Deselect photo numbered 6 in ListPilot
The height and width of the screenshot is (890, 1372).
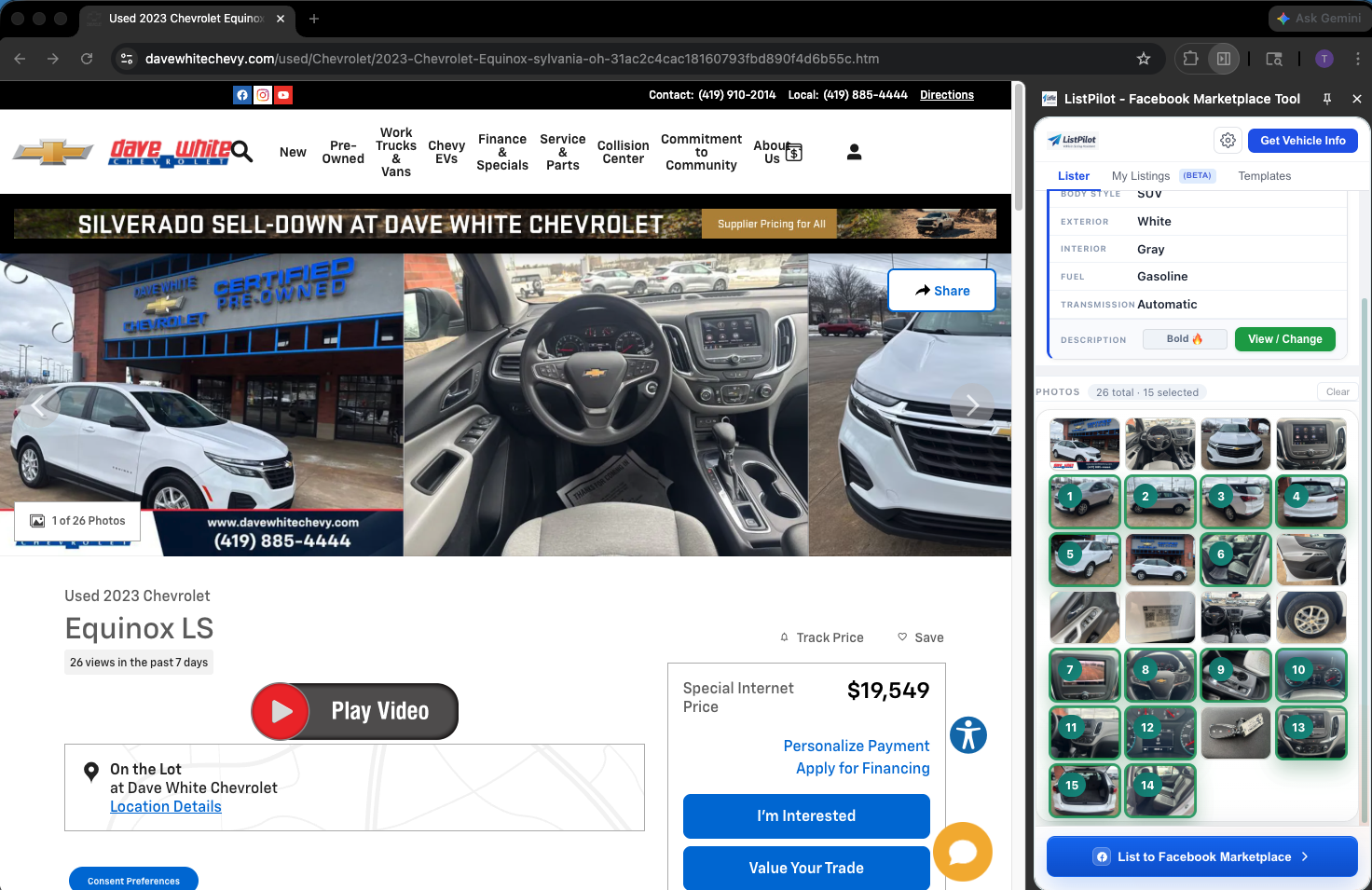1236,559
